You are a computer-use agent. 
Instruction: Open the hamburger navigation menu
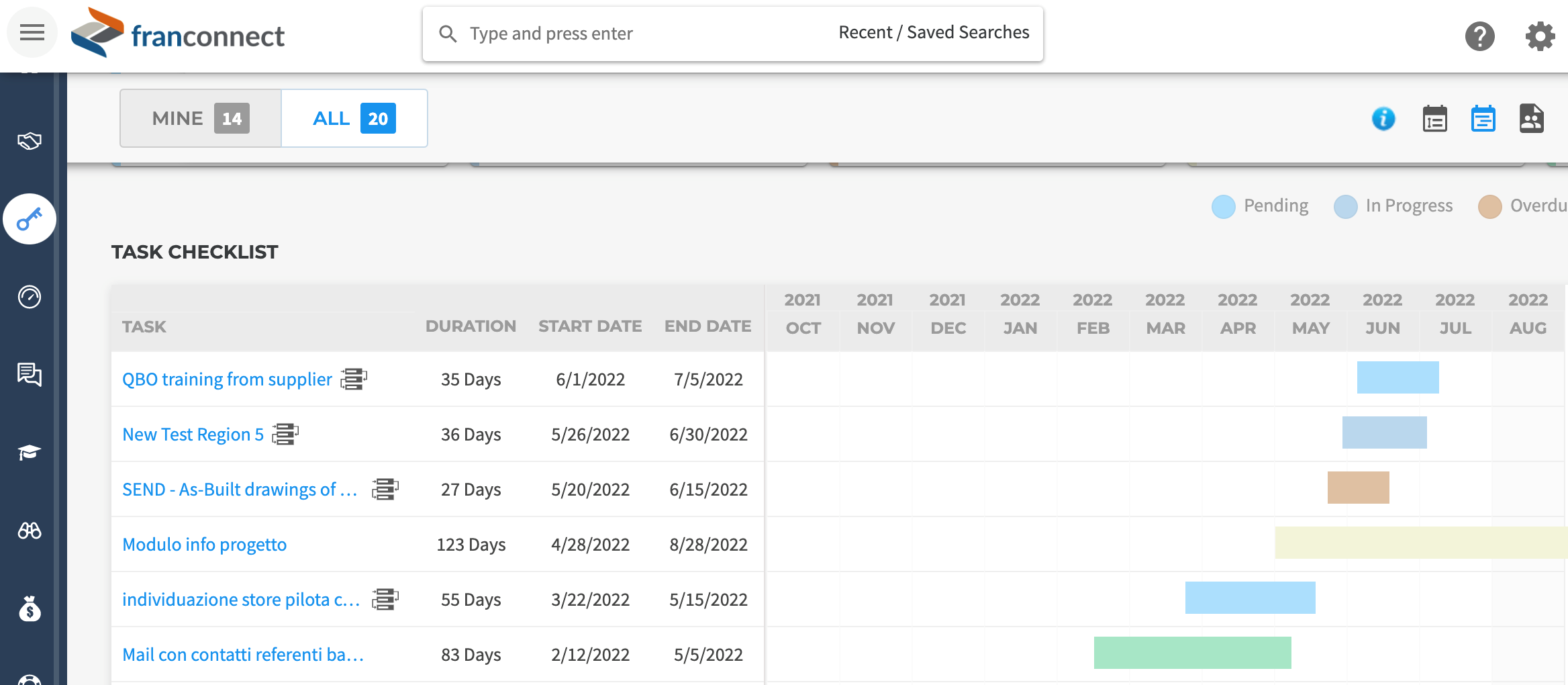(x=32, y=32)
